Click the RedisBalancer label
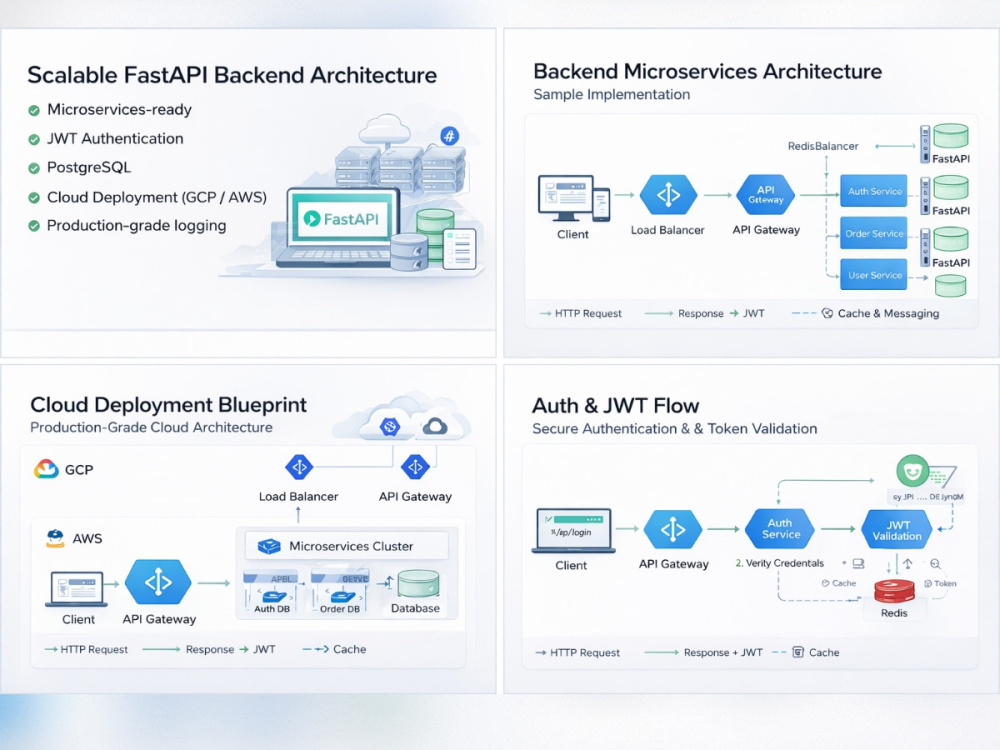This screenshot has width=1000, height=750. [823, 146]
